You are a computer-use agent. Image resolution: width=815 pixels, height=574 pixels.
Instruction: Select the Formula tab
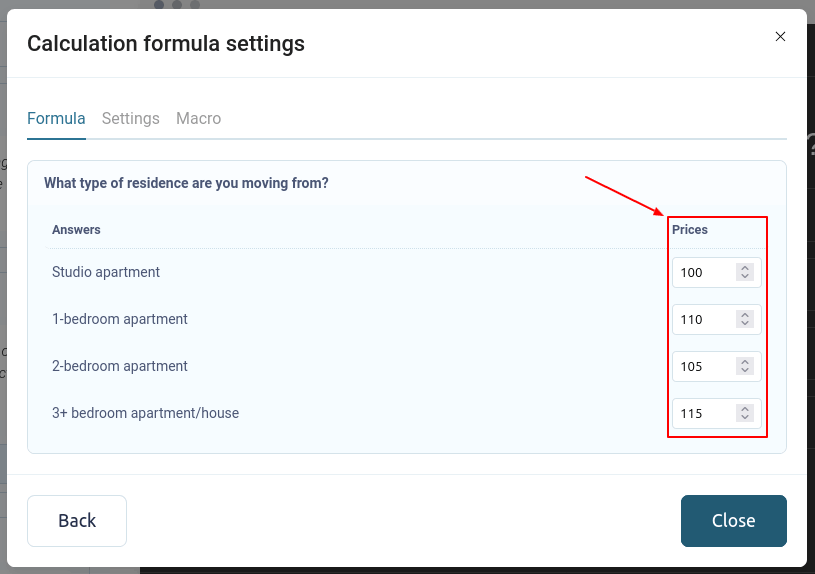pyautogui.click(x=56, y=118)
